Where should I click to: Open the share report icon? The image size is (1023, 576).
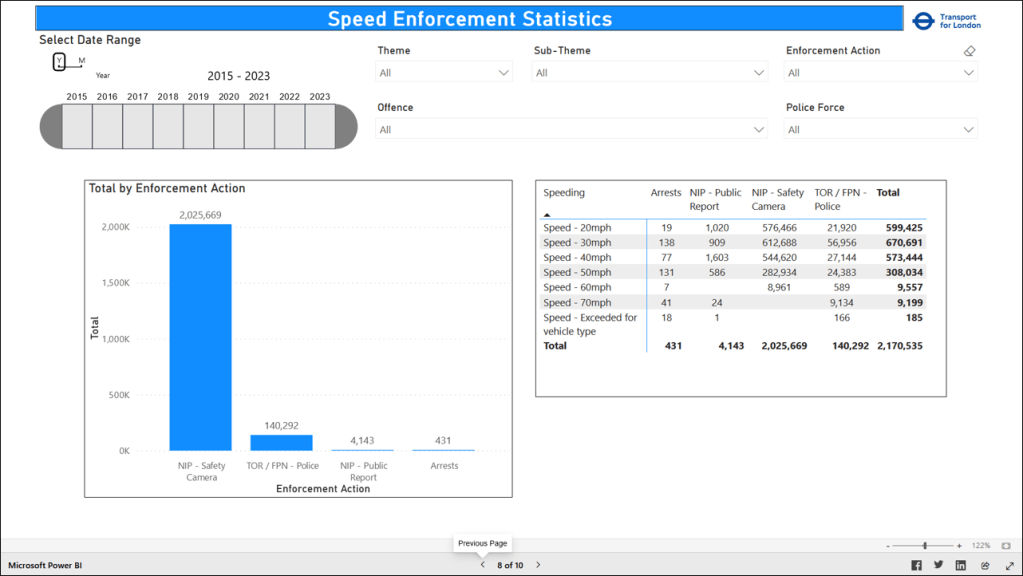pyautogui.click(x=984, y=565)
